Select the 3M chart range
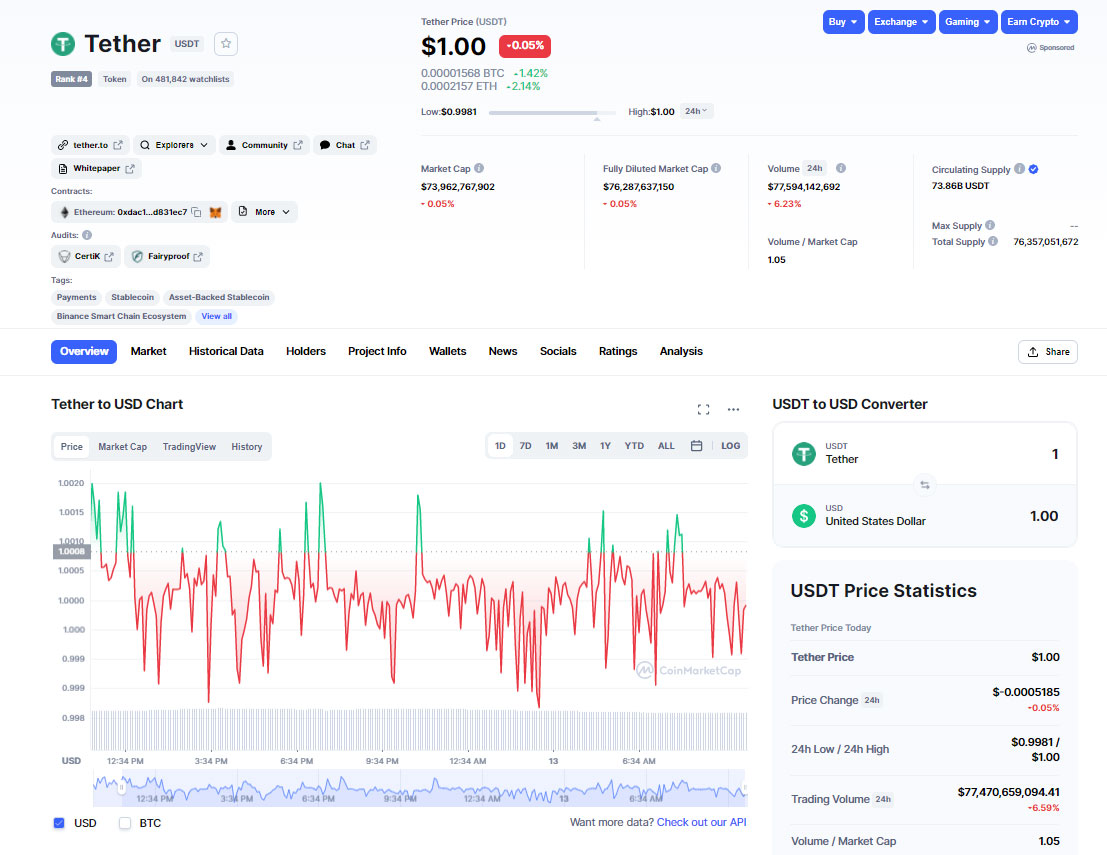 tap(579, 446)
